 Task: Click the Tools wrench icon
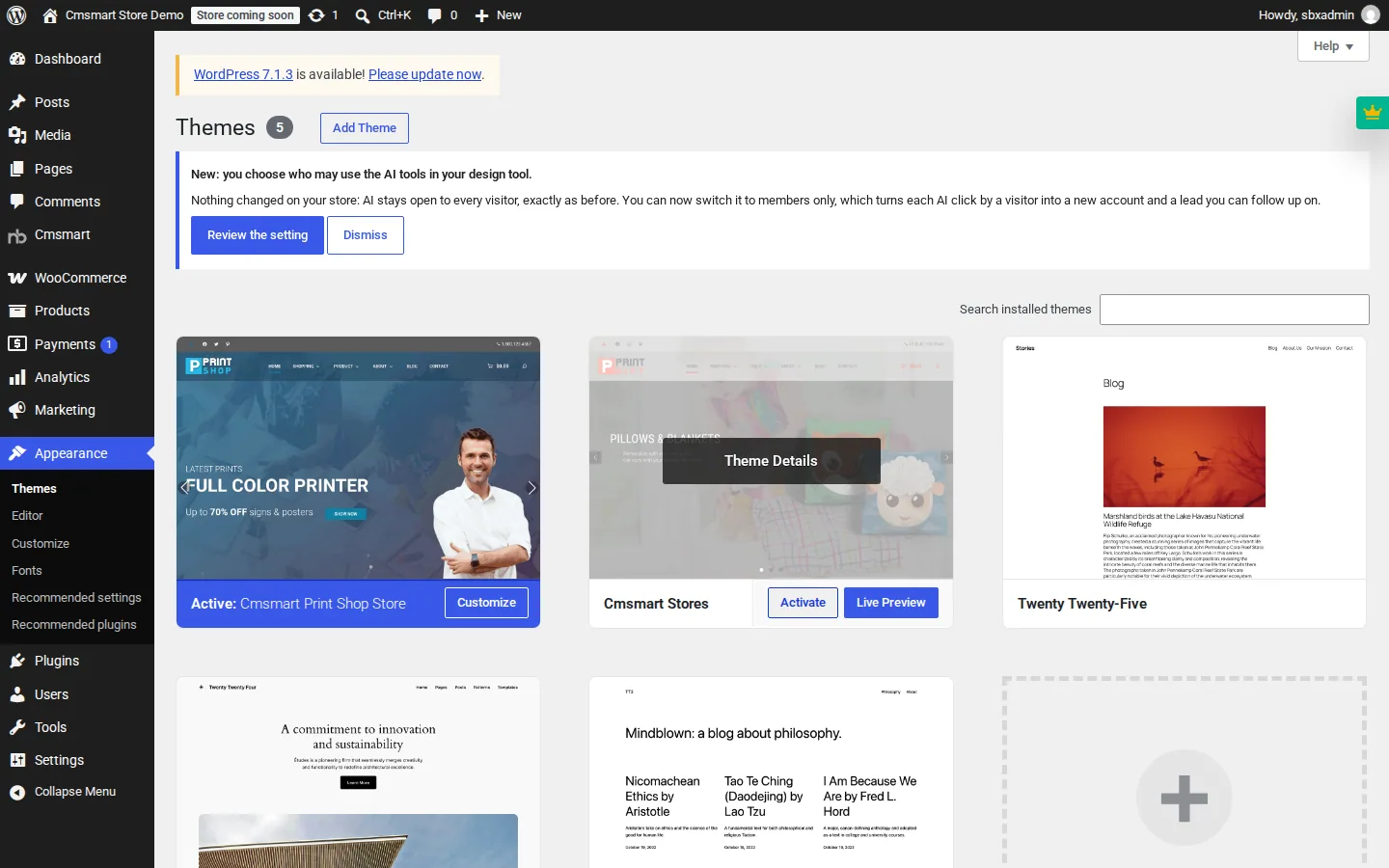click(17, 727)
